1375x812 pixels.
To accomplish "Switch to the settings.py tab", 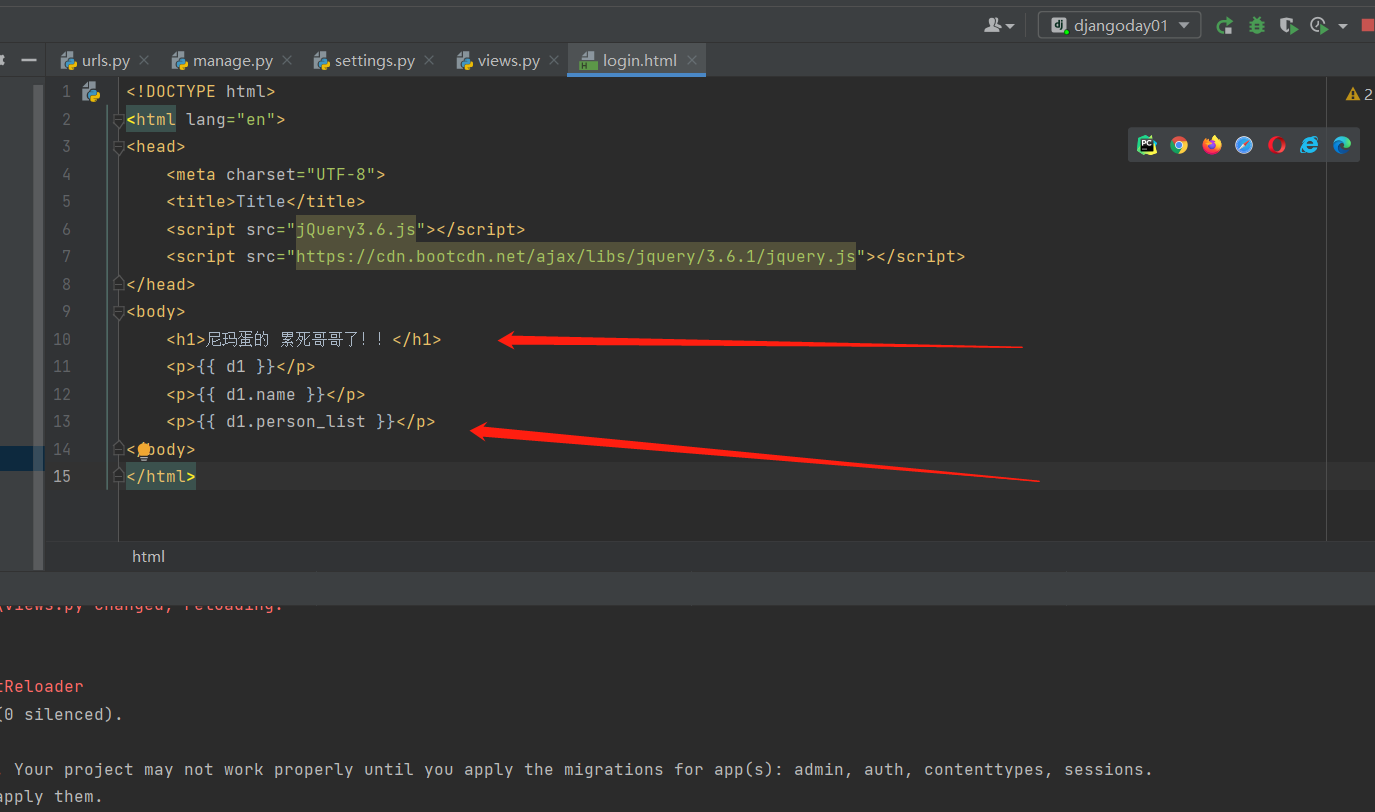I will click(x=375, y=61).
